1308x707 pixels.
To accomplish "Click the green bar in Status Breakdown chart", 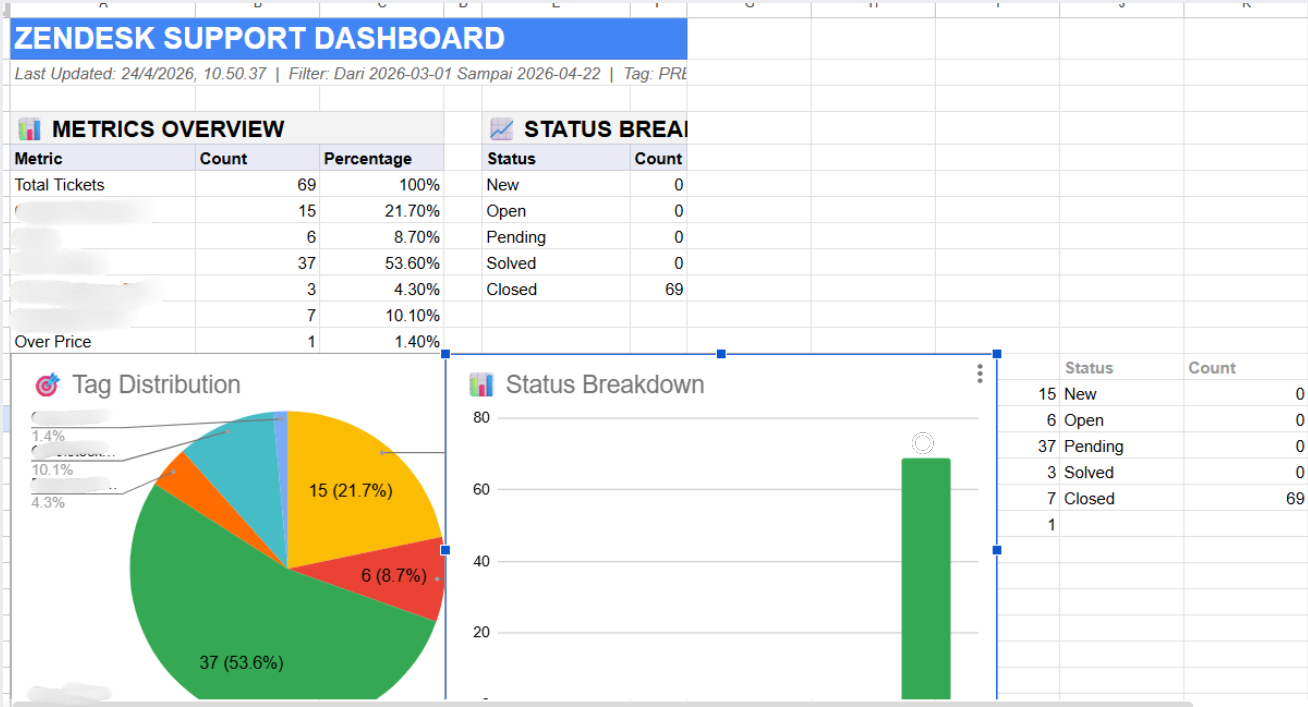I will coord(926,578).
